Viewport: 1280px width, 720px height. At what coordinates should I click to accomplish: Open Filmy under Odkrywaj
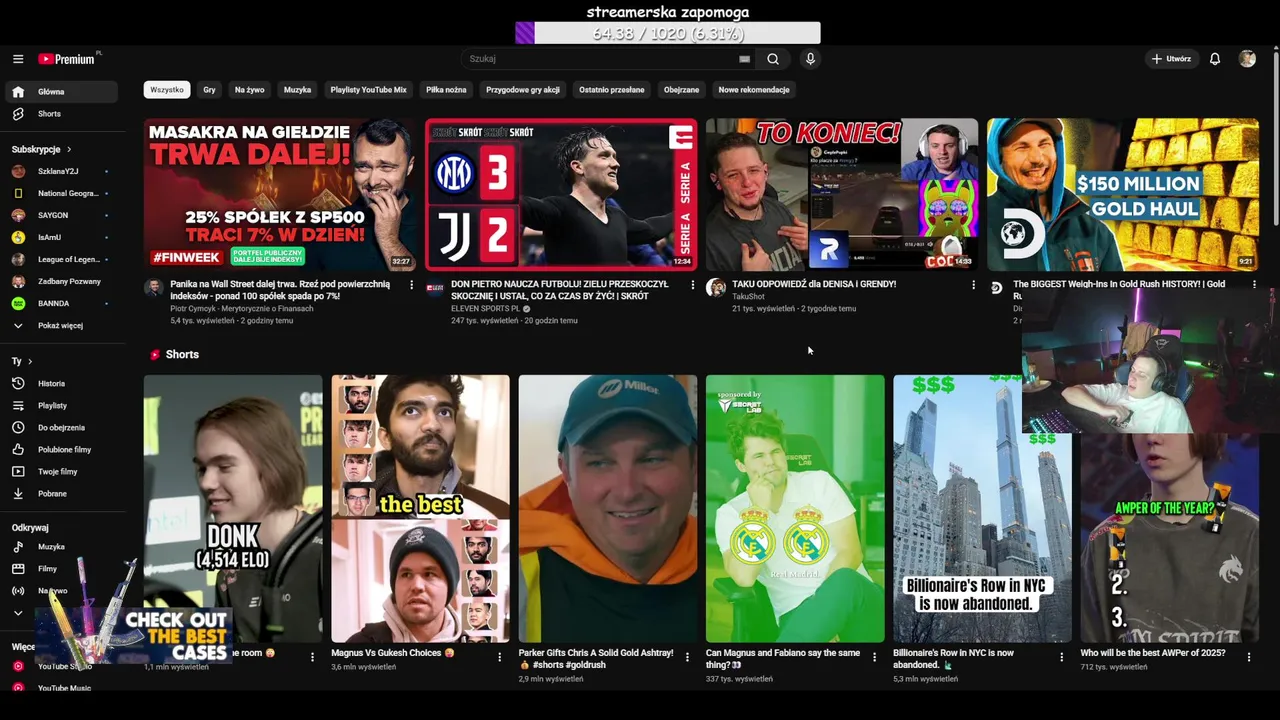(x=60, y=569)
